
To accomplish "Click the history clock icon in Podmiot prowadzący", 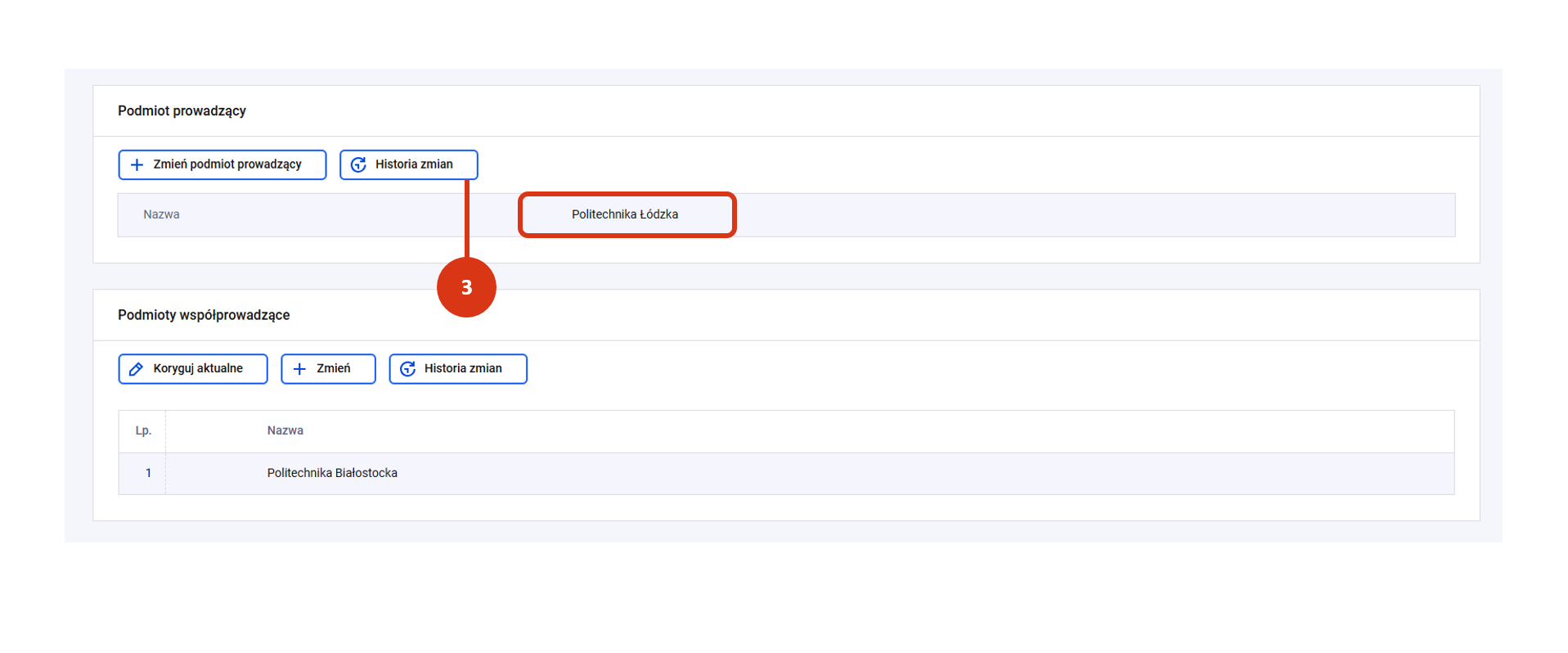I will click(x=358, y=164).
